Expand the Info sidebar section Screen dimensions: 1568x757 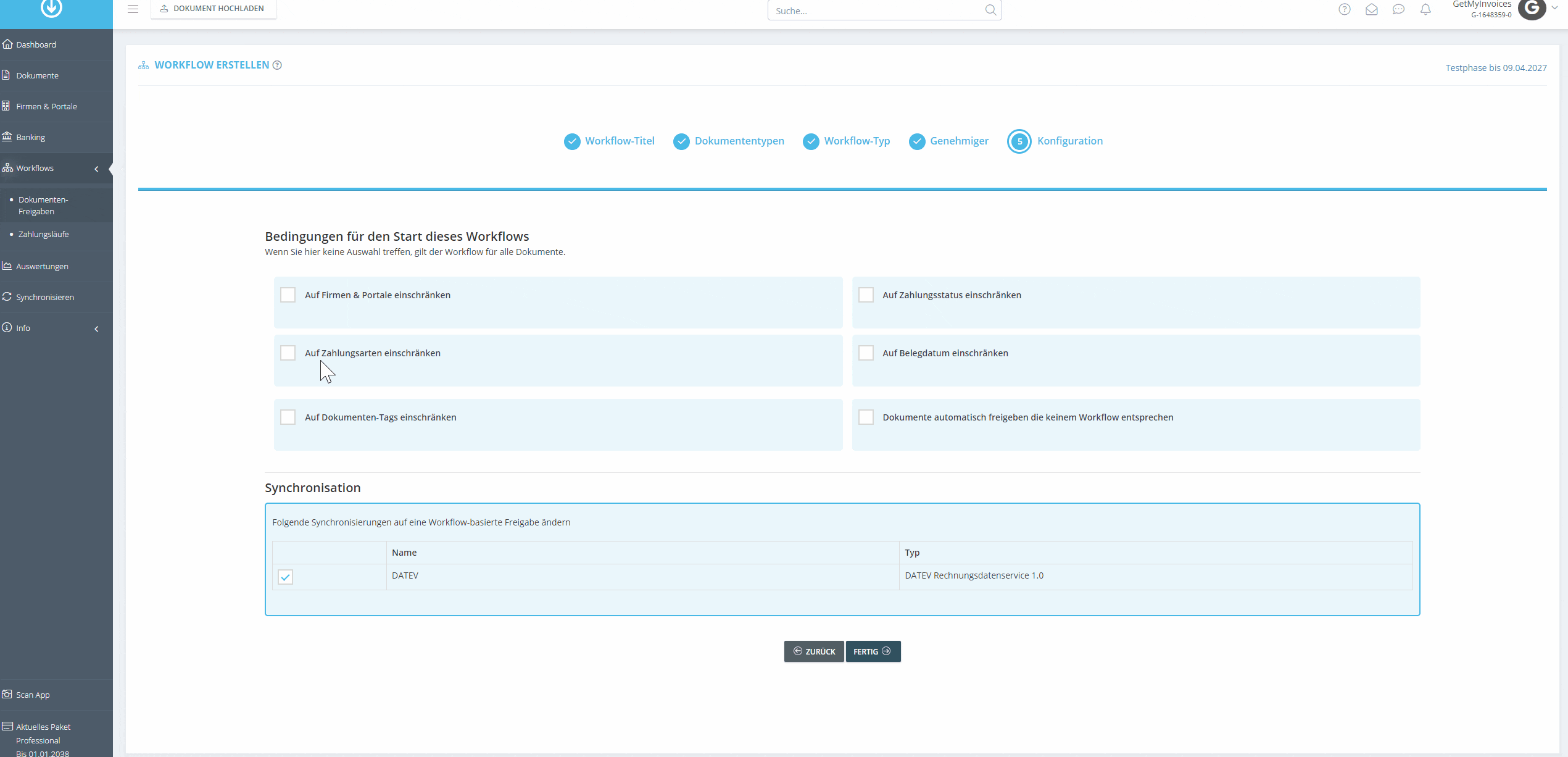pos(96,328)
